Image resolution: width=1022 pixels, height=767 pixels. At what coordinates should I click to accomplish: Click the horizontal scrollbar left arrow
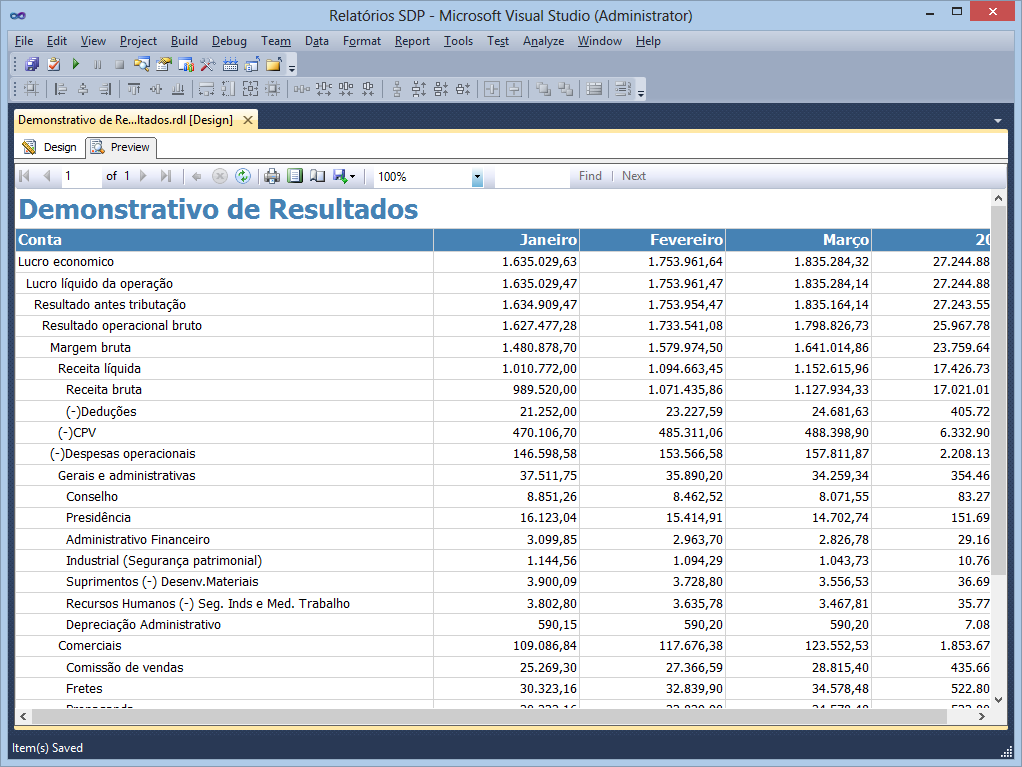[x=23, y=716]
